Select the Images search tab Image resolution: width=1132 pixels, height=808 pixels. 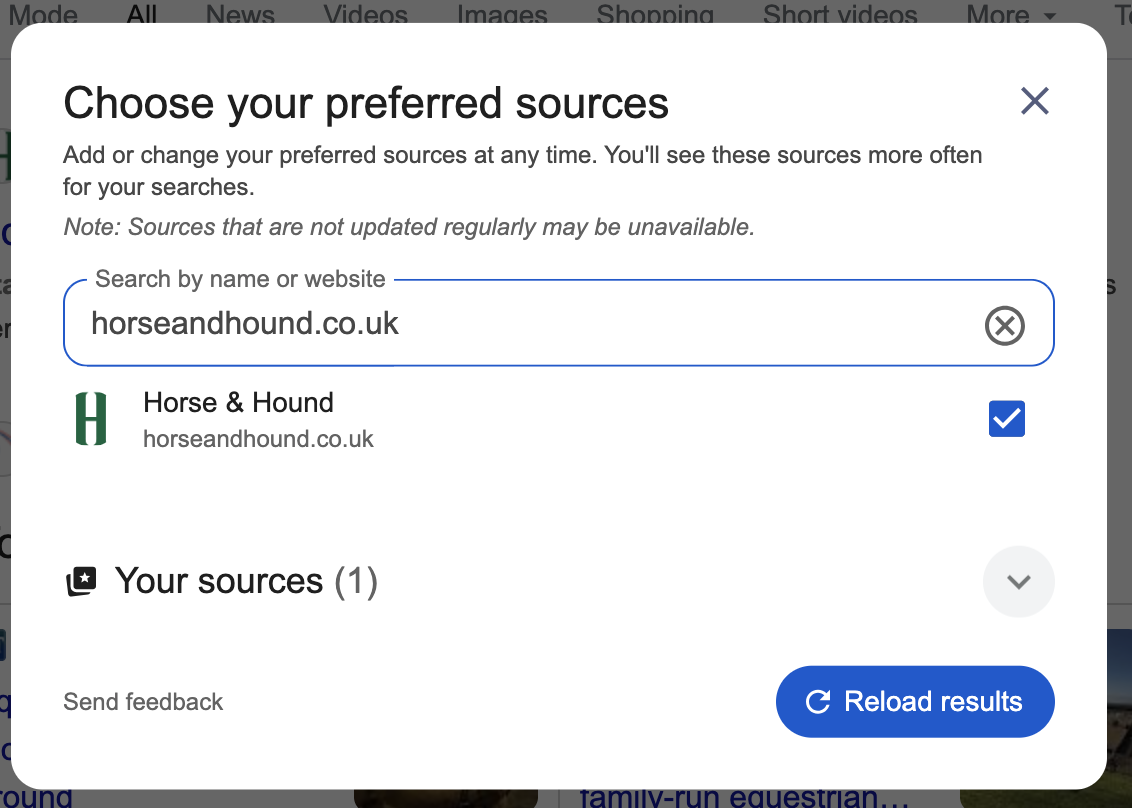point(501,15)
